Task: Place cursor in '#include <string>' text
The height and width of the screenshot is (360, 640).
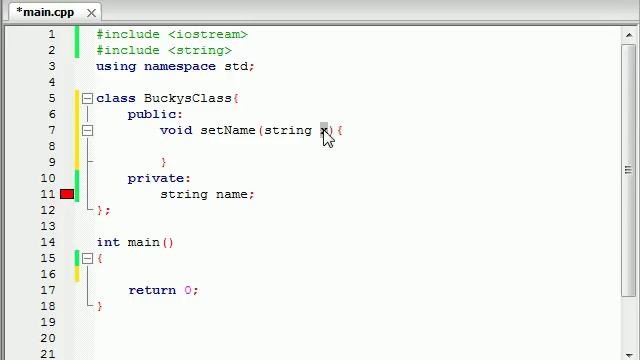Action: coord(164,50)
